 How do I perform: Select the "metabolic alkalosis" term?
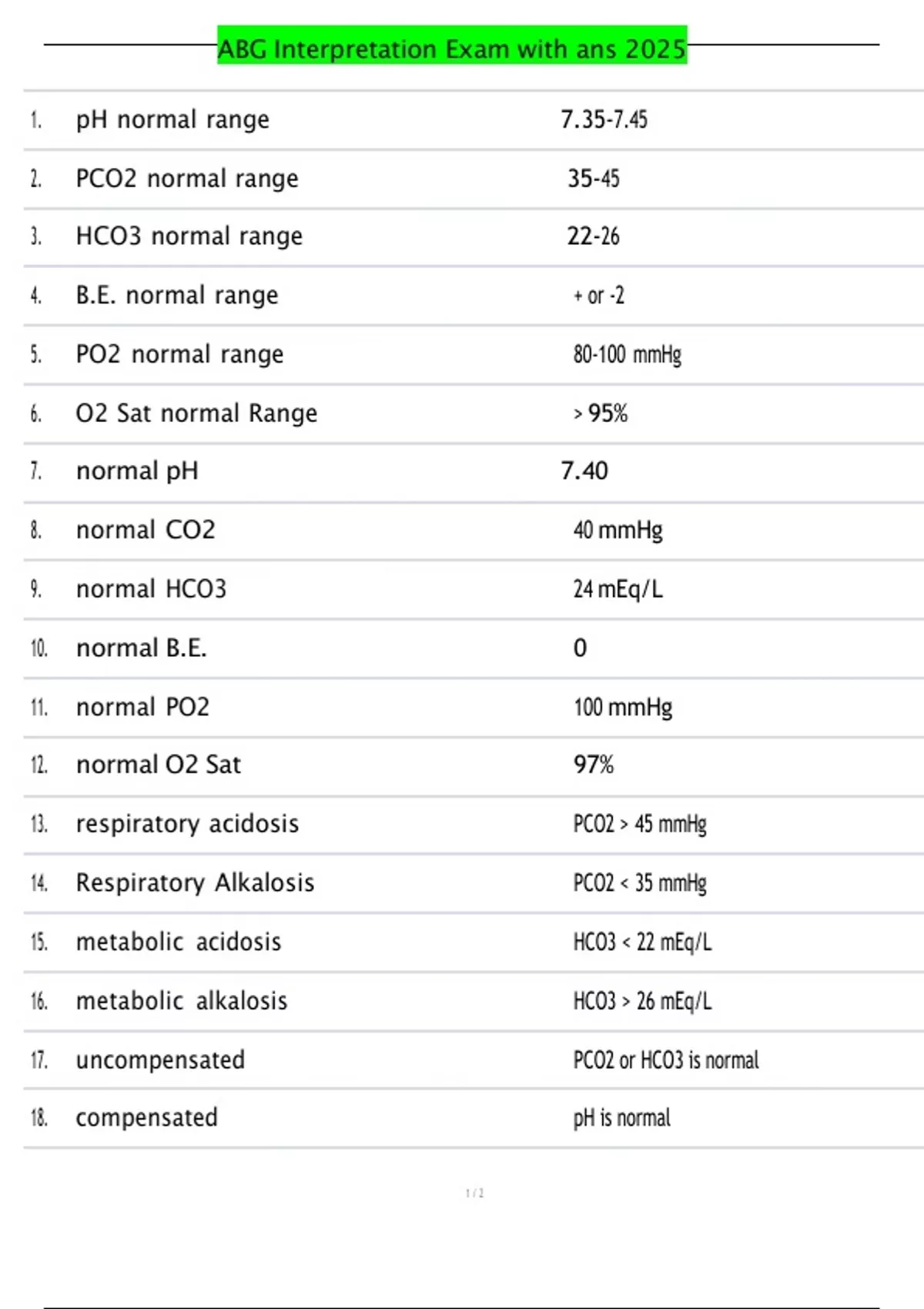pyautogui.click(x=181, y=1001)
